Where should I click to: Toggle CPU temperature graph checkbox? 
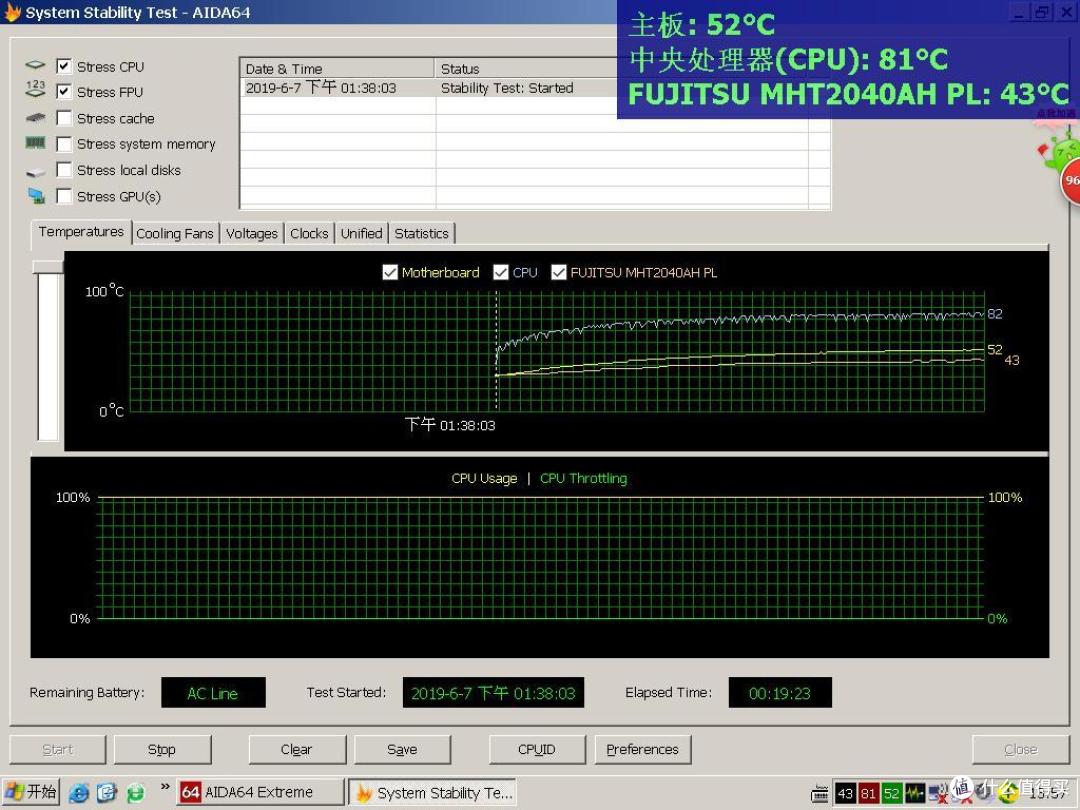501,272
